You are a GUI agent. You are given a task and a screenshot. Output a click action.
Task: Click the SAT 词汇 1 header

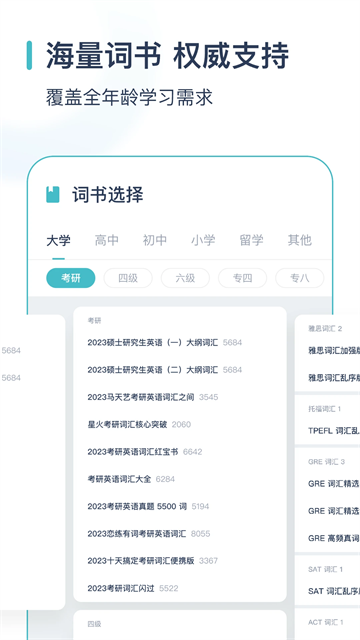[325, 569]
